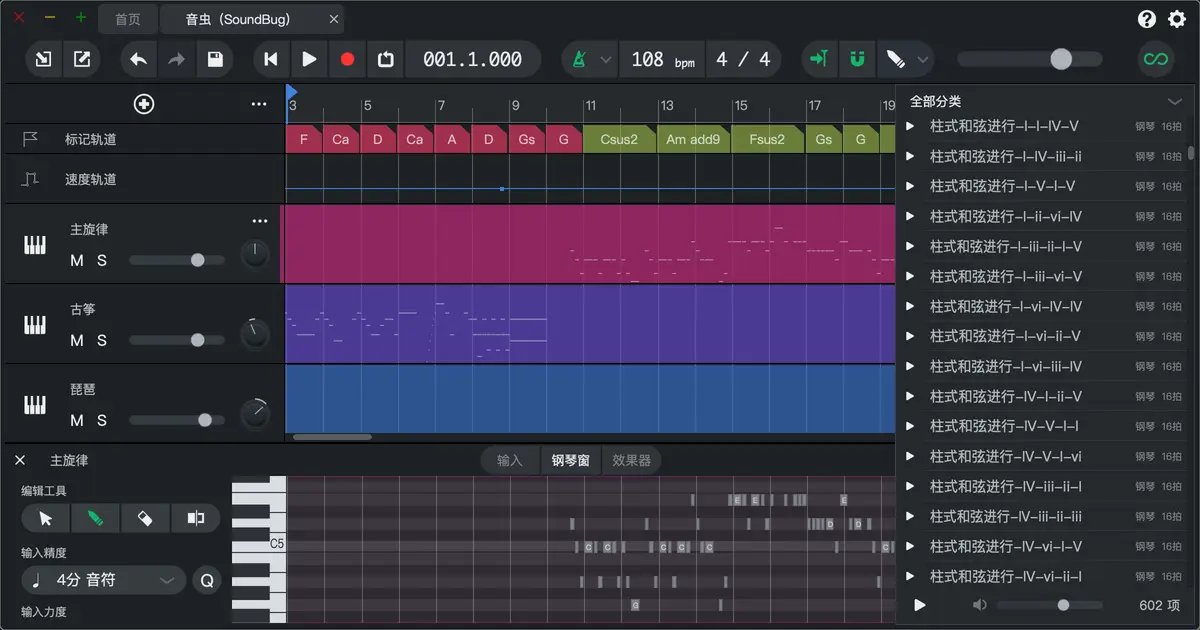Collapse the 全部分类 category dropdown
Screen dimensions: 1200x630
click(1174, 101)
